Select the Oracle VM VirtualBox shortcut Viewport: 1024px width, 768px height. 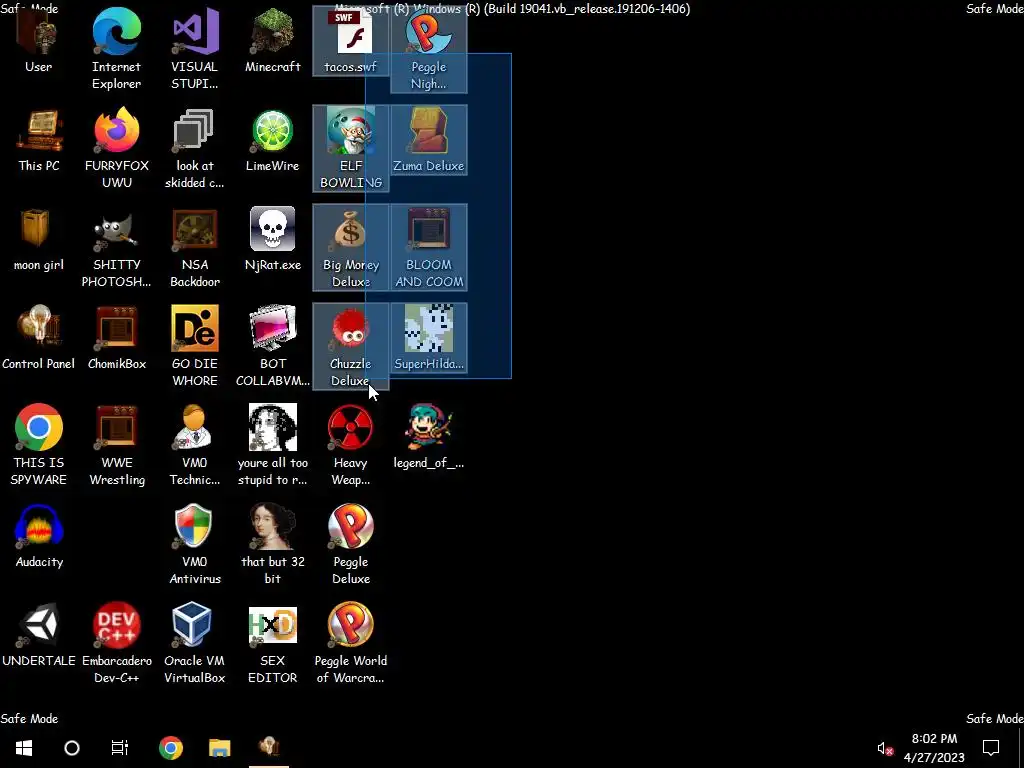point(195,643)
